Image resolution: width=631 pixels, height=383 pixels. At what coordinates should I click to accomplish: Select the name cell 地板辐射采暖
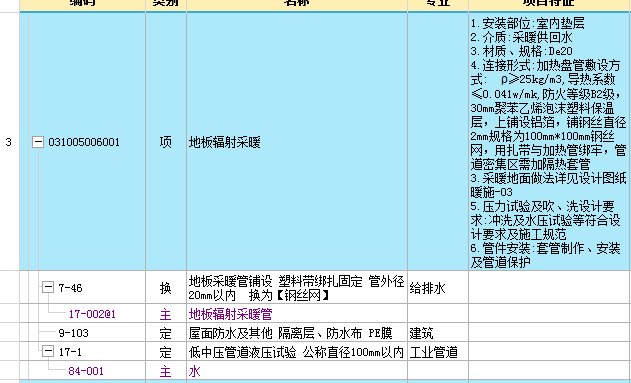[x=297, y=142]
